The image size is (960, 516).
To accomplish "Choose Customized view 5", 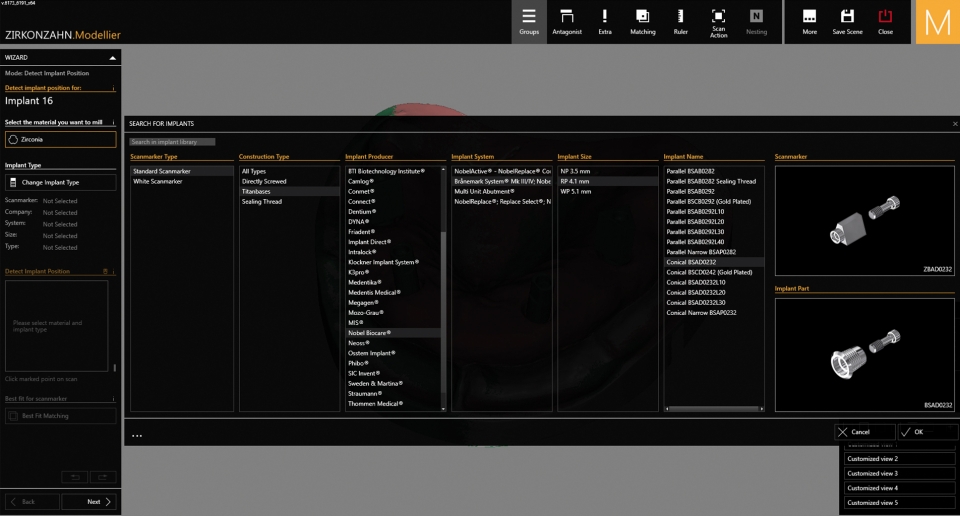I will click(x=900, y=503).
